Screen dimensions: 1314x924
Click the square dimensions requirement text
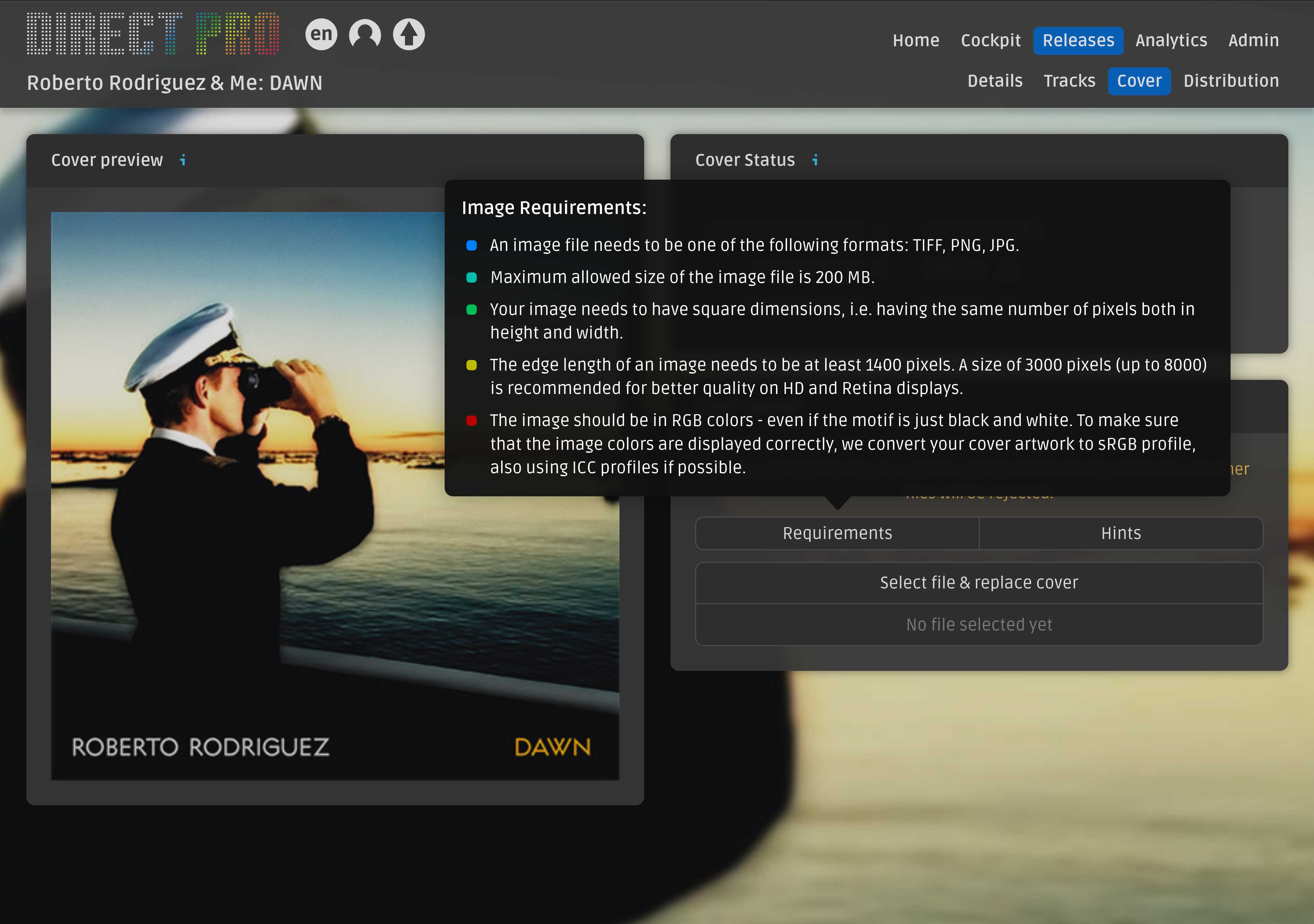click(x=842, y=321)
